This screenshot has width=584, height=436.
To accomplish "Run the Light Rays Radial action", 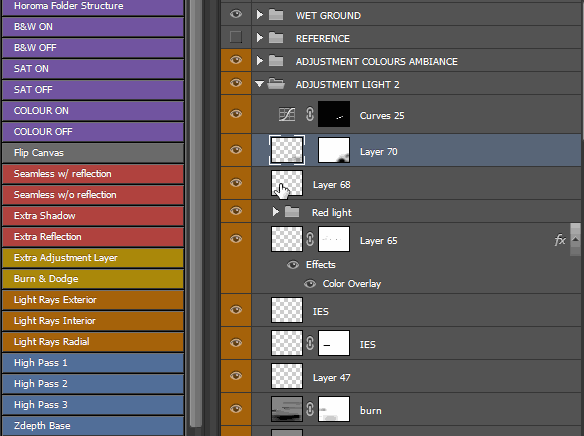I will point(93,342).
